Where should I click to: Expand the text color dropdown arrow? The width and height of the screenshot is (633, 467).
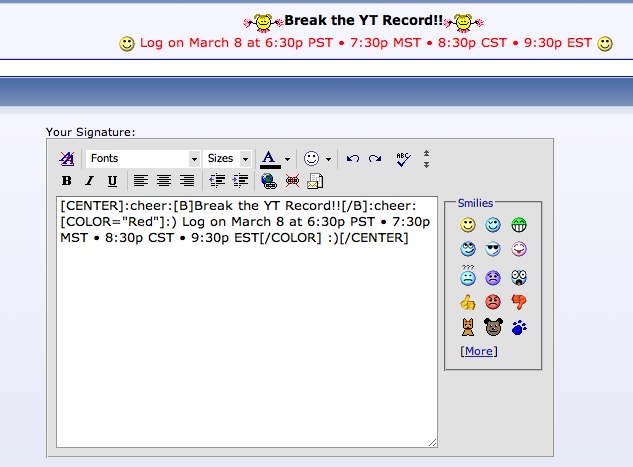(x=287, y=159)
